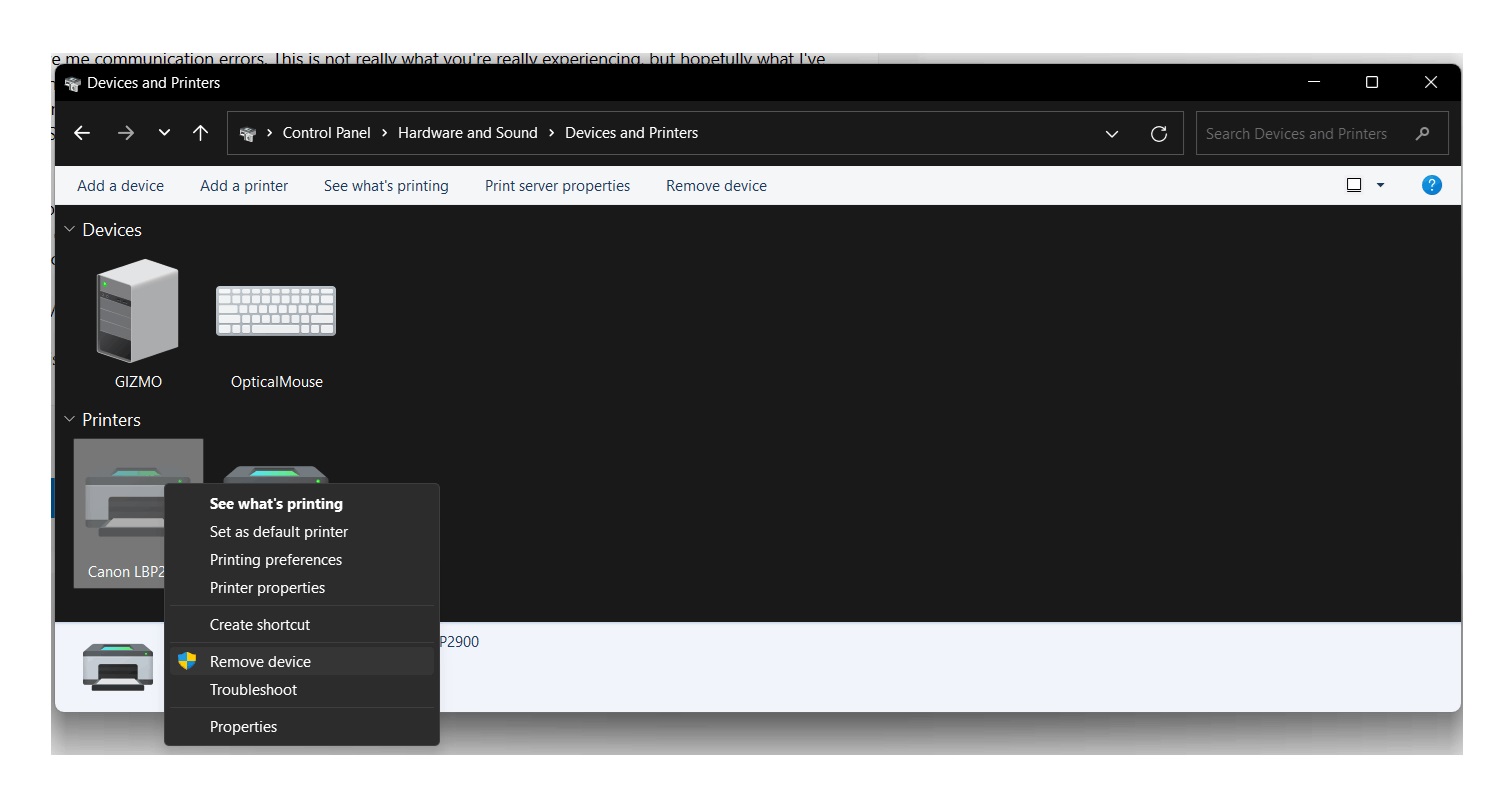The image size is (1506, 802).
Task: Go forward with the right arrow
Action: pyautogui.click(x=125, y=133)
